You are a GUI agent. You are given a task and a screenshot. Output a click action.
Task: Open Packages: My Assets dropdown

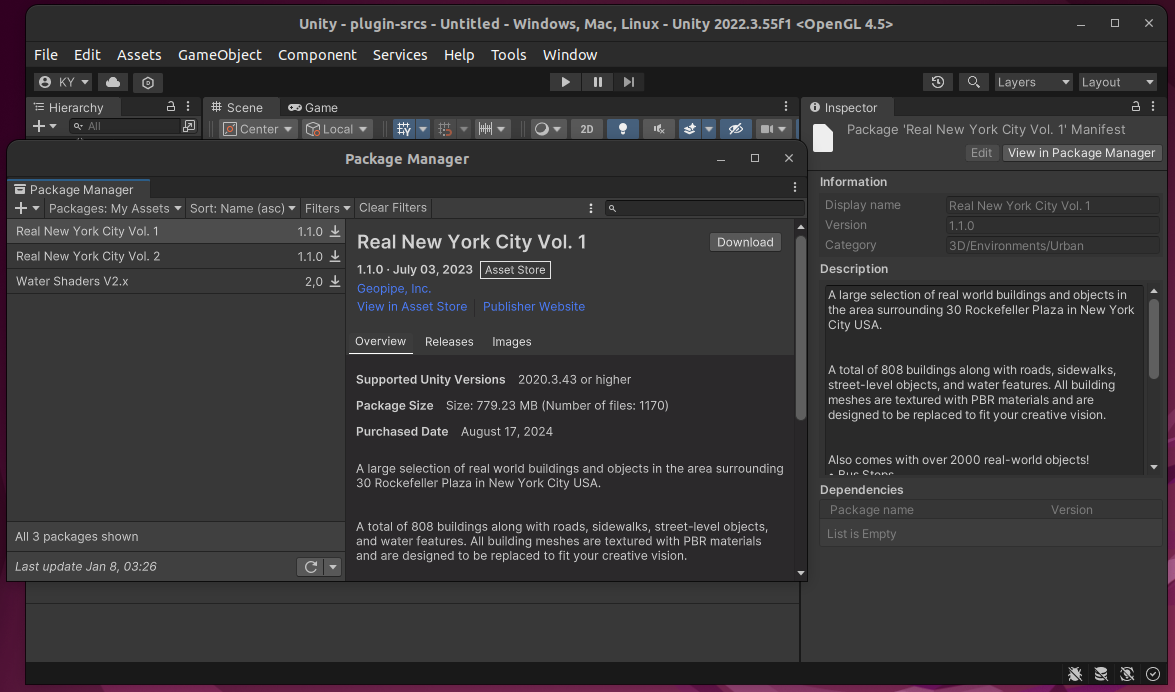(x=115, y=208)
